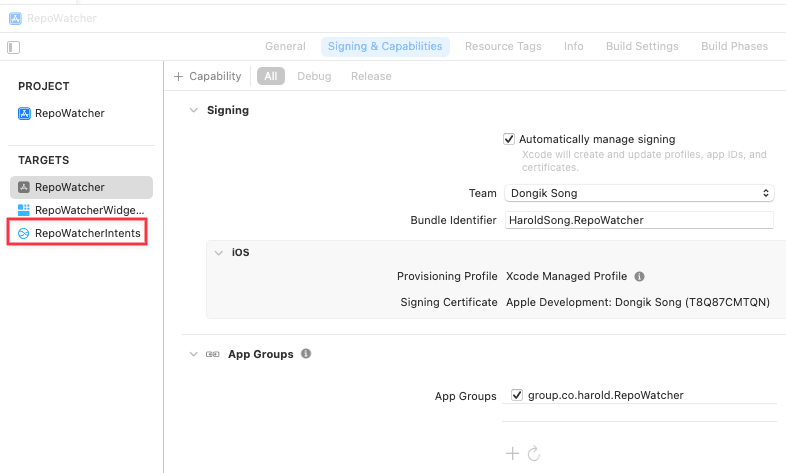Screen dimensions: 786x473
Task: Toggle Automatically manage signing checkbox
Action: (509, 139)
